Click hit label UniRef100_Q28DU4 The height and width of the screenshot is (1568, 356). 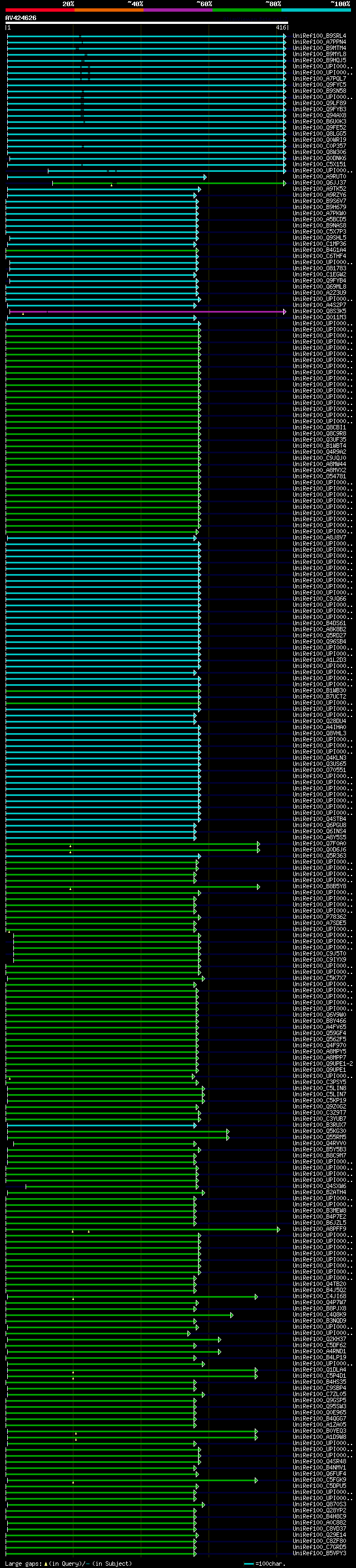[319, 721]
